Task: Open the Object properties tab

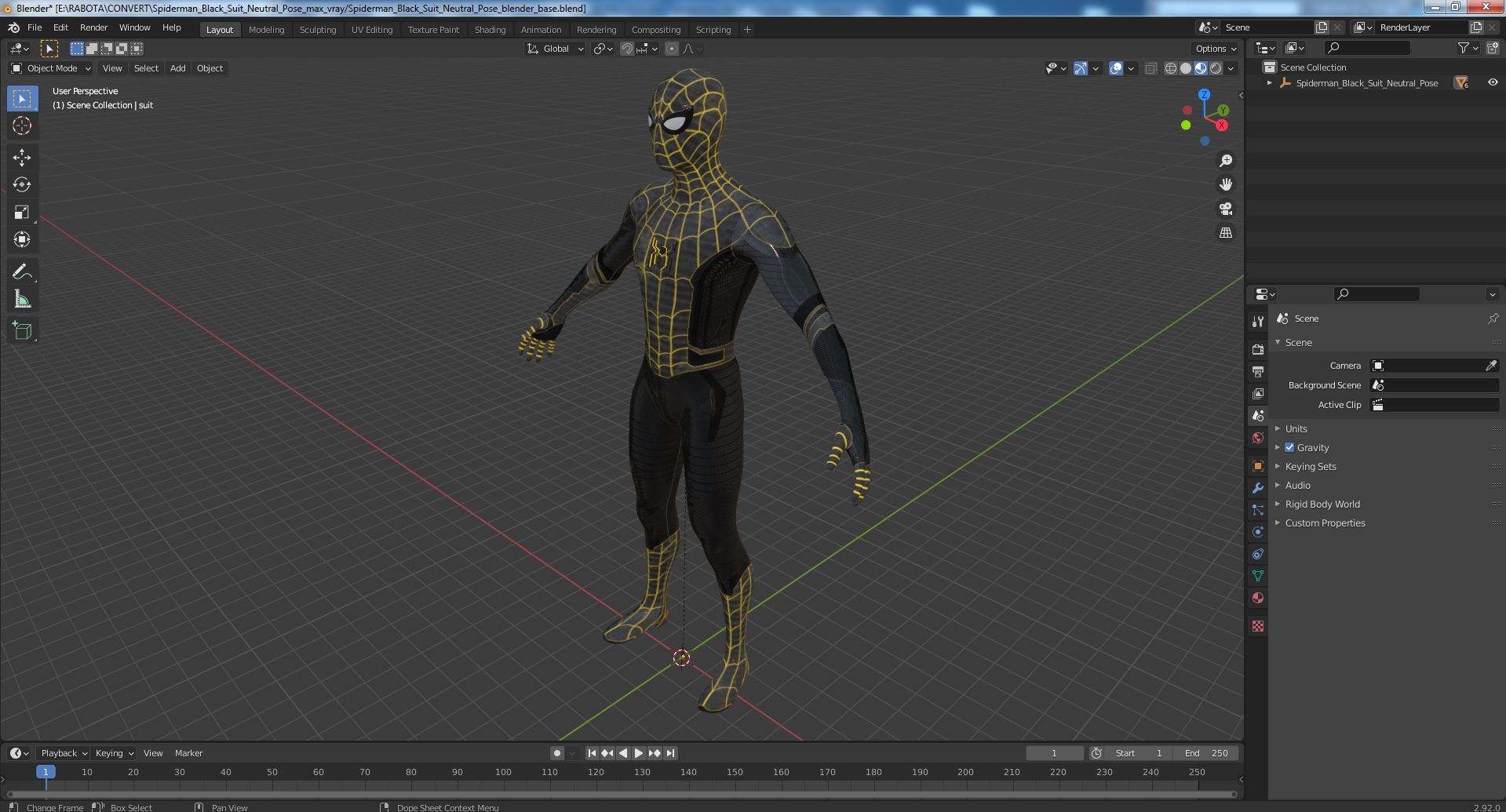Action: 1258,466
